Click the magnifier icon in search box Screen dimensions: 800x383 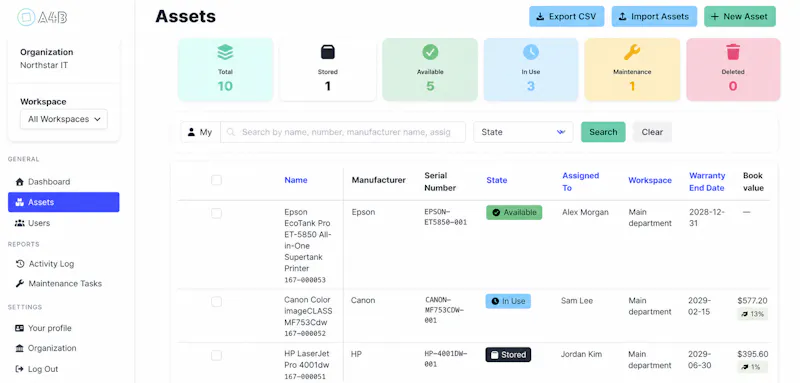click(x=231, y=132)
